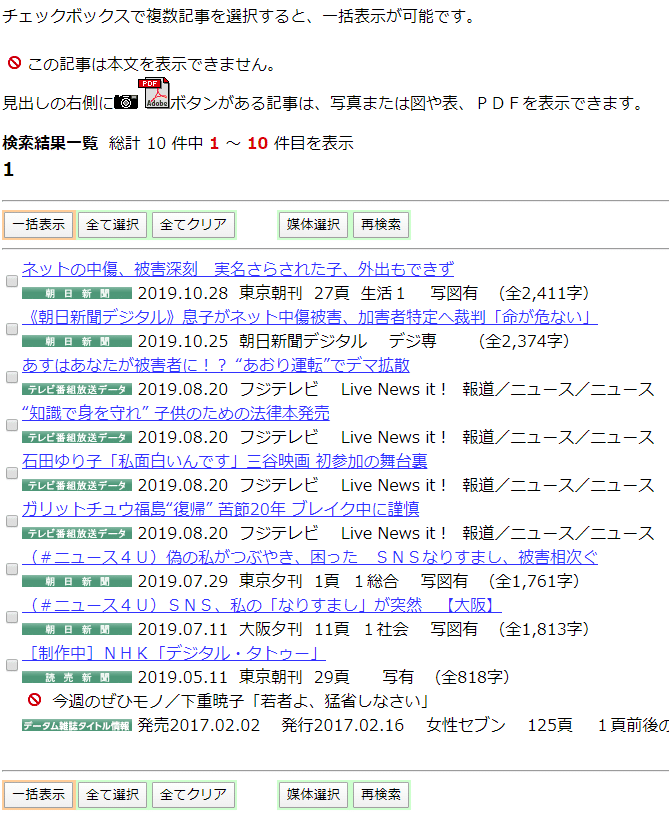This screenshot has width=669, height=815.
Task: Check the box next to NHK「デジタル・タトゥー」
Action: pyautogui.click(x=12, y=665)
